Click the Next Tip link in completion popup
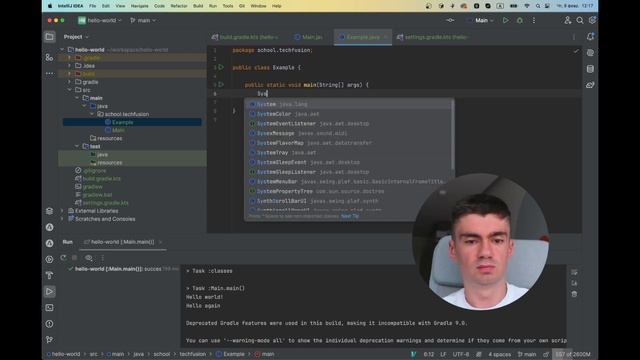The height and width of the screenshot is (360, 640). (350, 216)
